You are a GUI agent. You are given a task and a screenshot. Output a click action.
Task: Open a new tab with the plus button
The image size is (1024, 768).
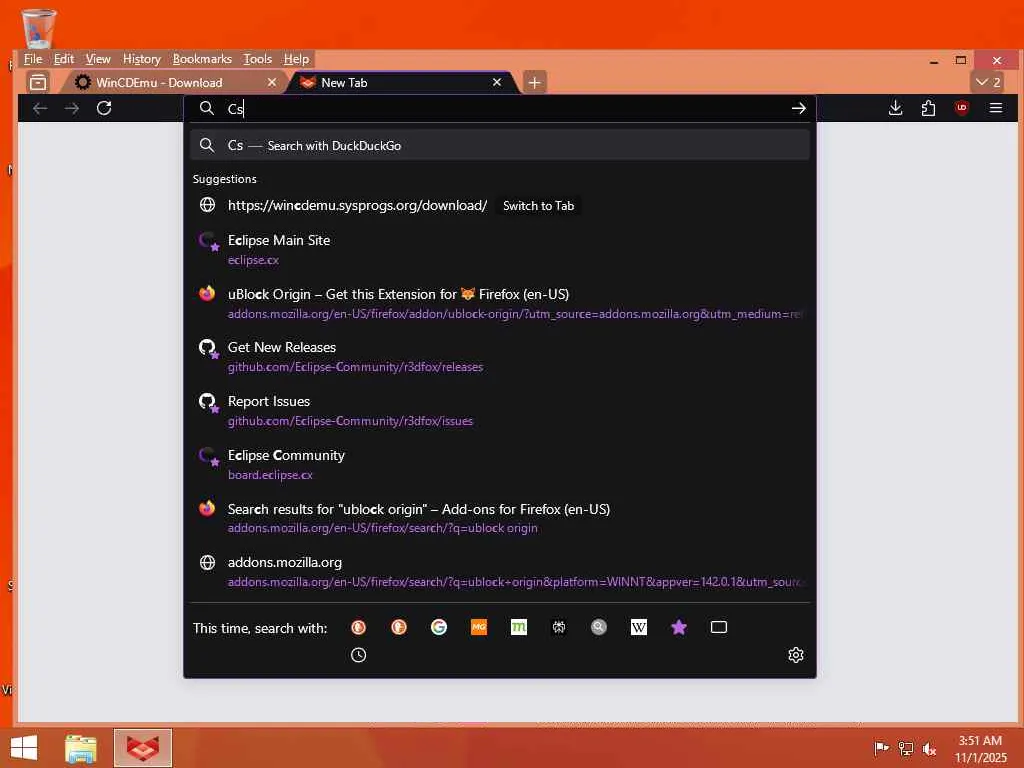pyautogui.click(x=534, y=82)
